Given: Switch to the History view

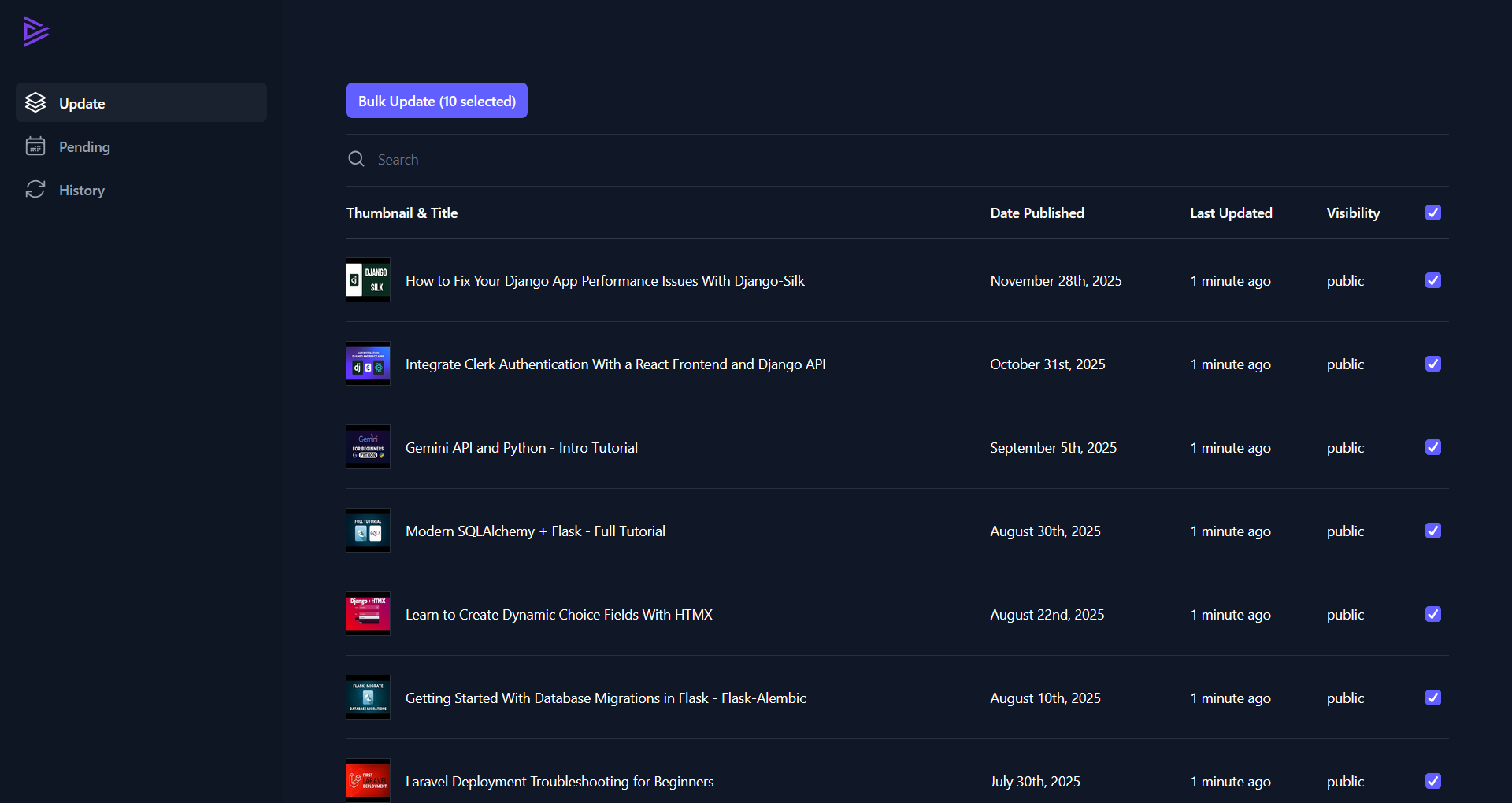Looking at the screenshot, I should tap(81, 190).
